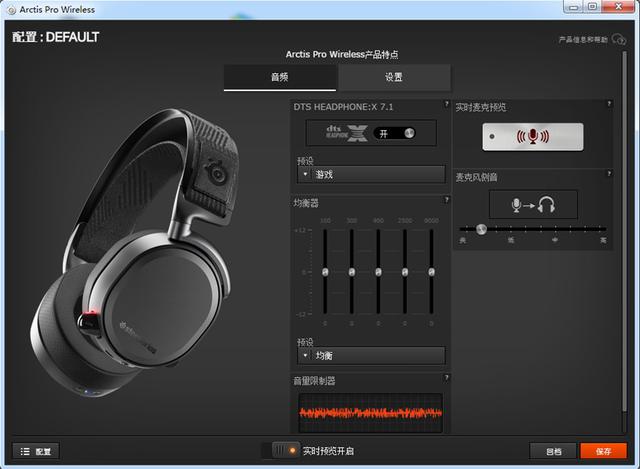Click the volume limiter waveform display
This screenshot has width=640, height=469.
370,412
